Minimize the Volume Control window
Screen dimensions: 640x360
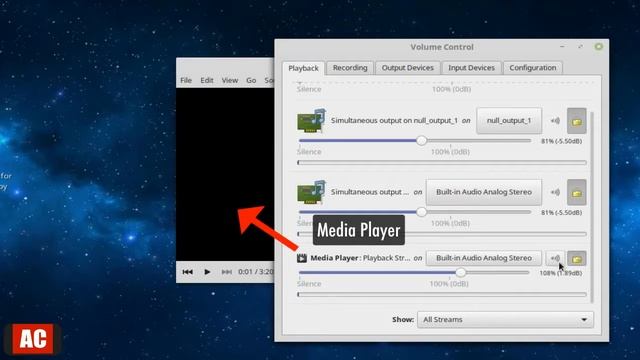click(x=562, y=47)
